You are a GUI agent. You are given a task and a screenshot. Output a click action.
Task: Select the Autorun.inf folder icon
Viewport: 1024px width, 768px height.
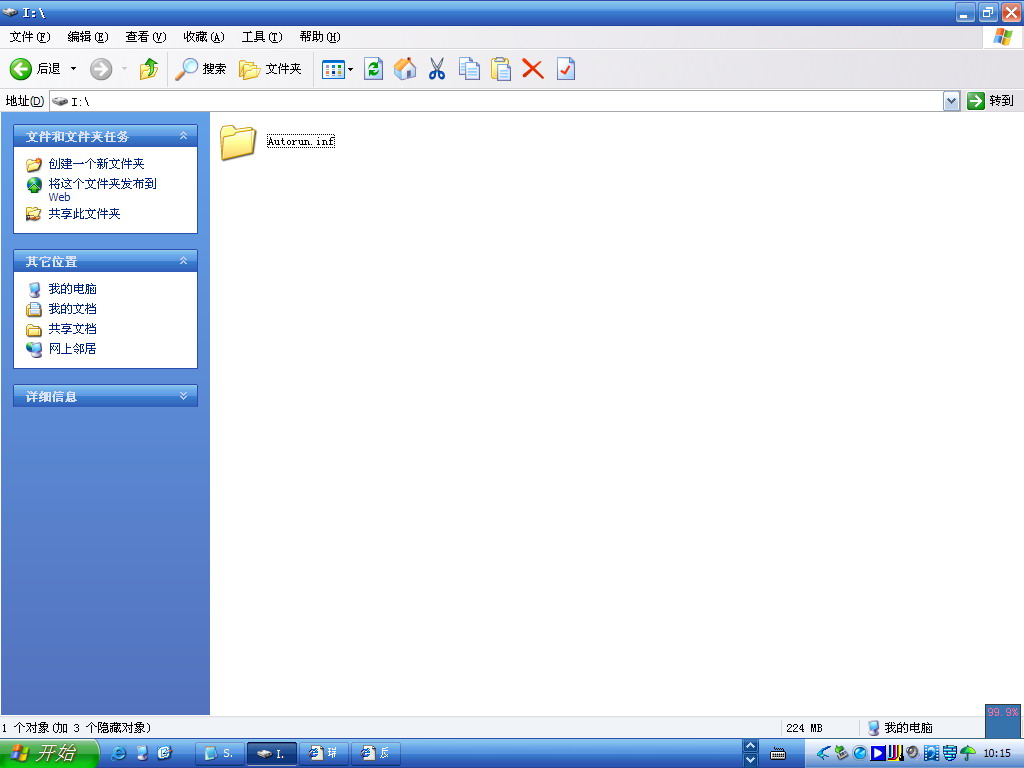pyautogui.click(x=238, y=142)
